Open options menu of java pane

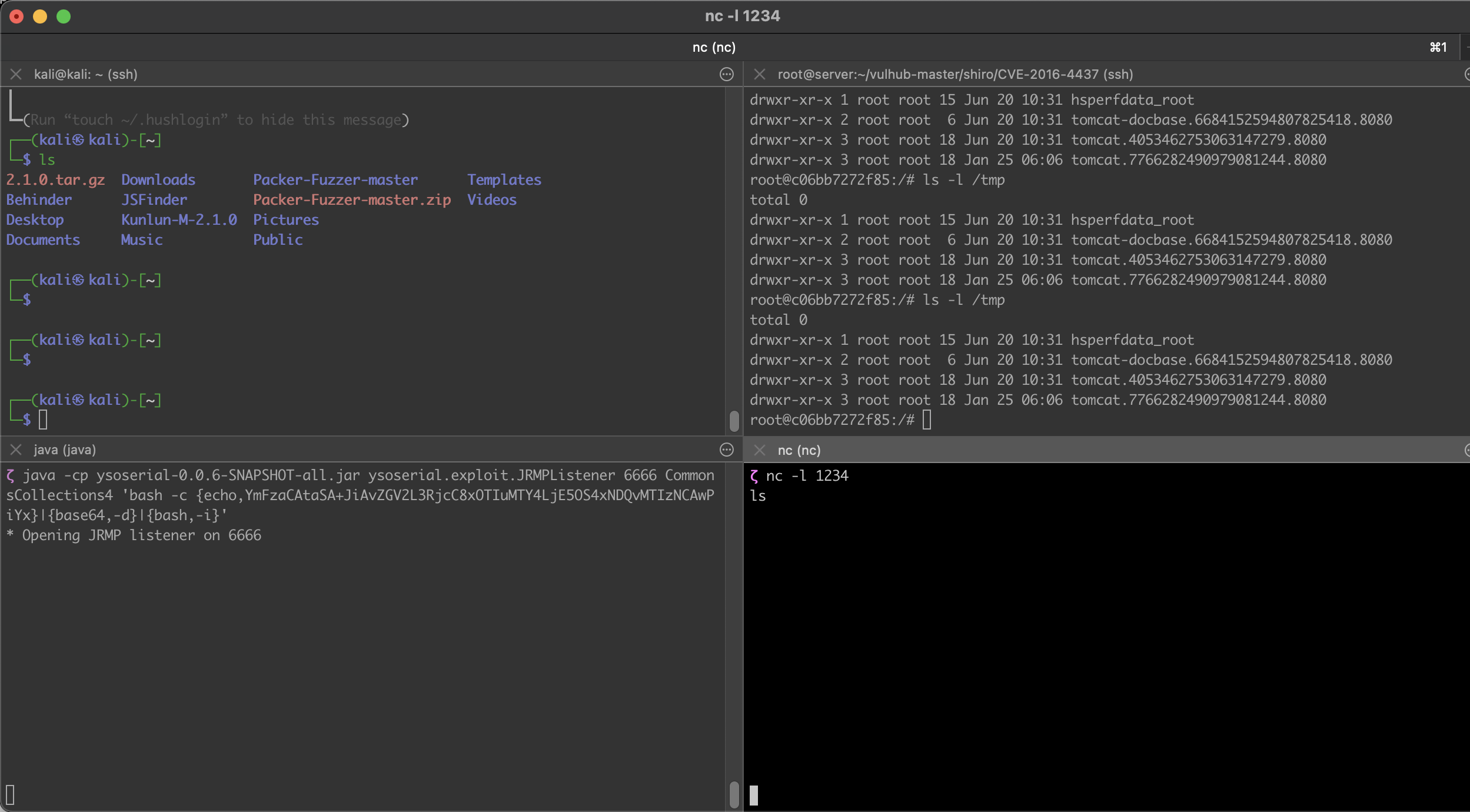click(727, 450)
